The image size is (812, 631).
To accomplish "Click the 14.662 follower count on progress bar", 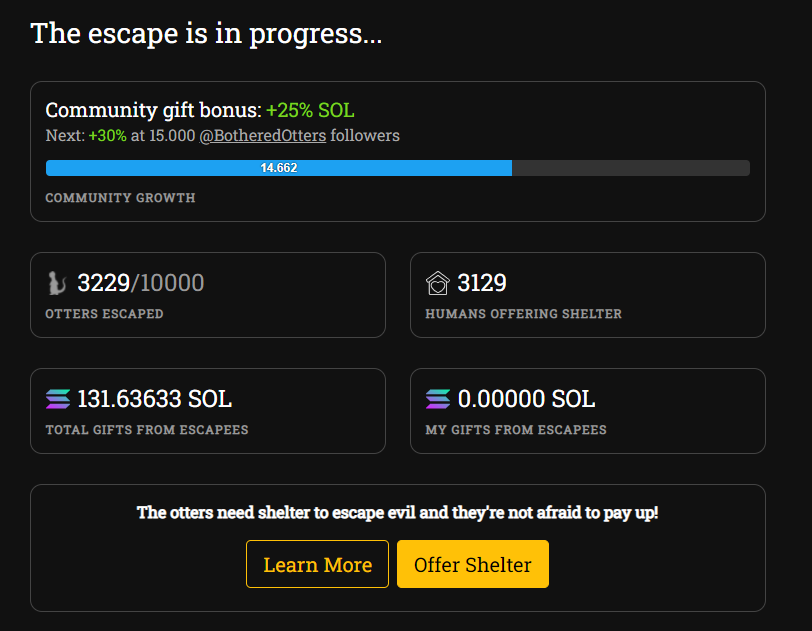I will coord(279,168).
